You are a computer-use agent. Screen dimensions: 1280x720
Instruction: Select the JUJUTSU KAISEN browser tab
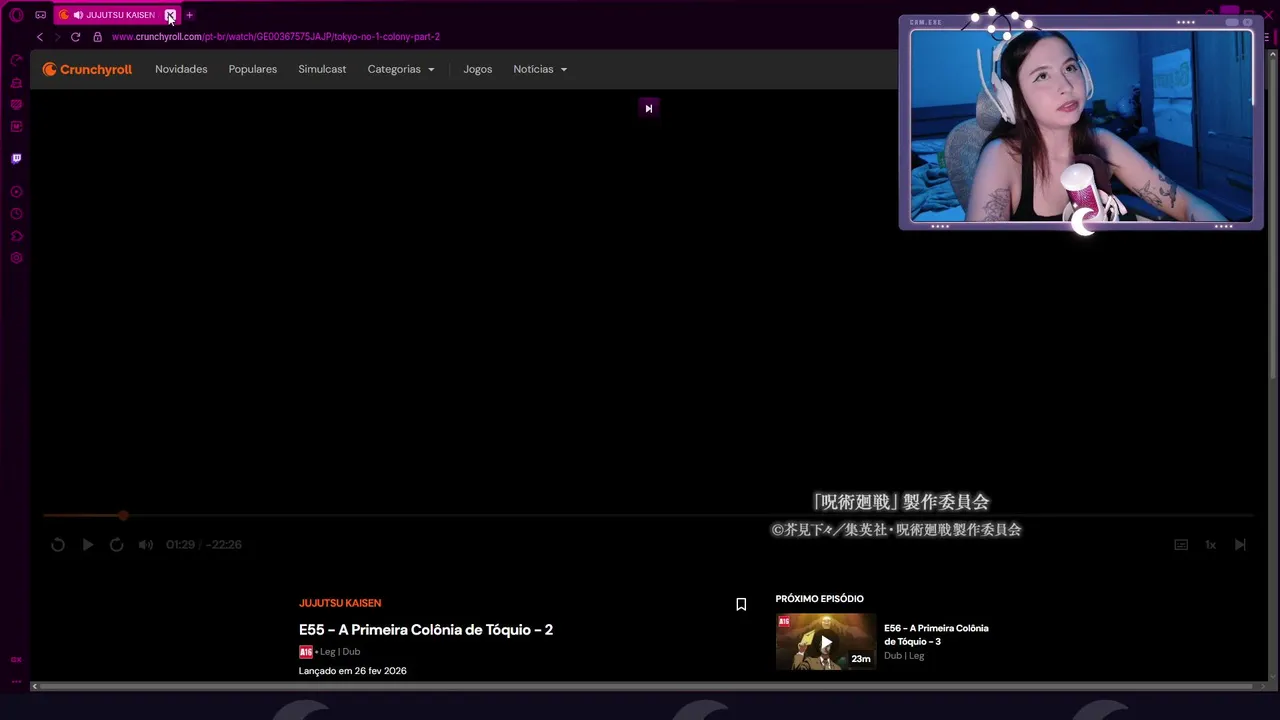(117, 15)
